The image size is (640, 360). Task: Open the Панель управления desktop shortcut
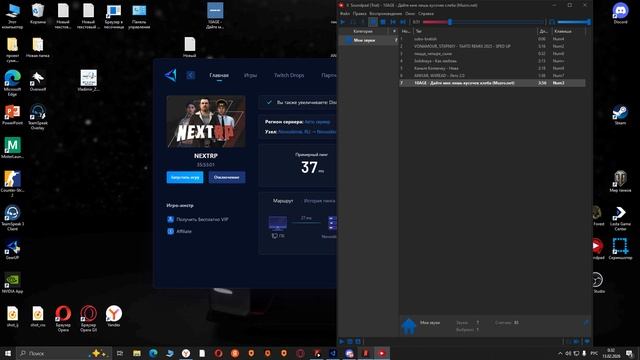(139, 16)
